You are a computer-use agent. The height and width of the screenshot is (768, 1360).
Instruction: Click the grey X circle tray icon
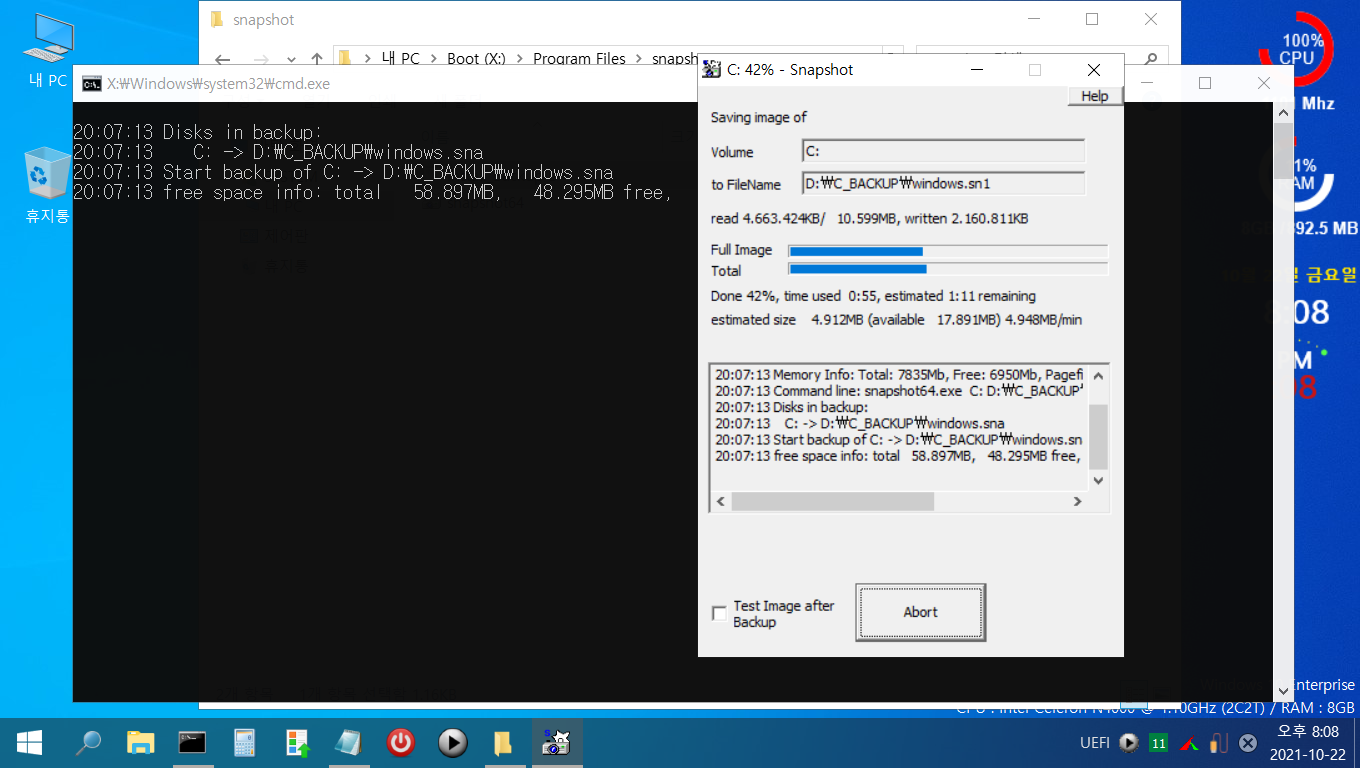[1248, 743]
